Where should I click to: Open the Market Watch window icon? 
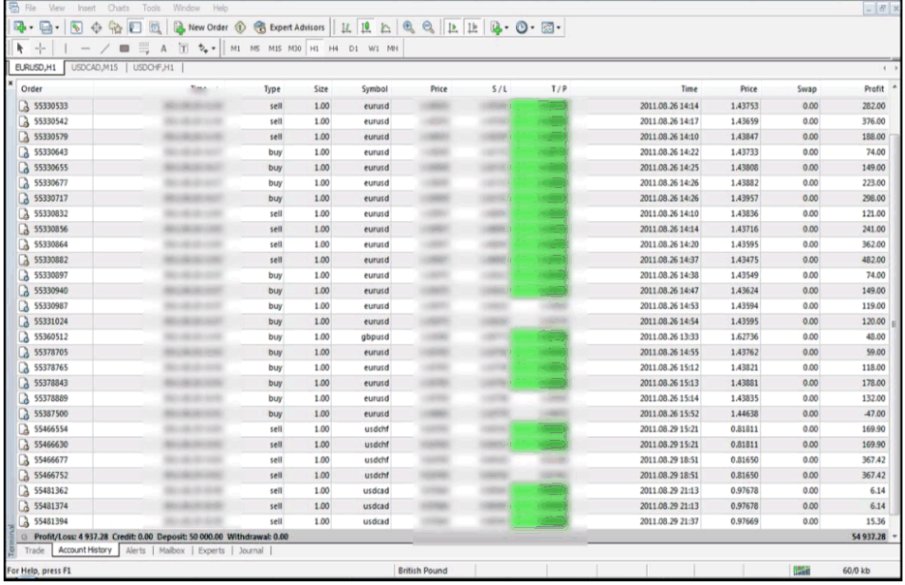coord(76,27)
